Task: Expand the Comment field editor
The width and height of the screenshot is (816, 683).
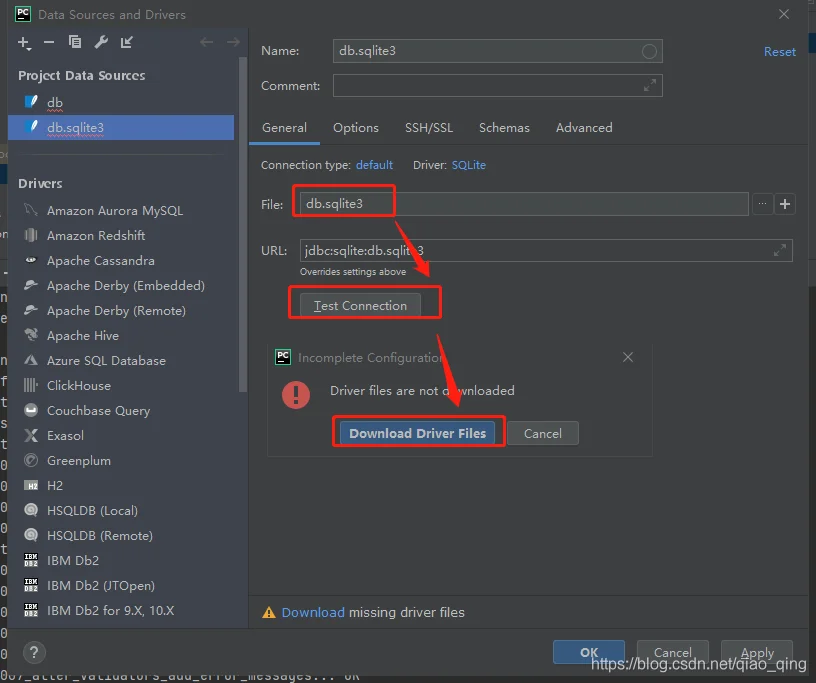Action: pos(649,85)
